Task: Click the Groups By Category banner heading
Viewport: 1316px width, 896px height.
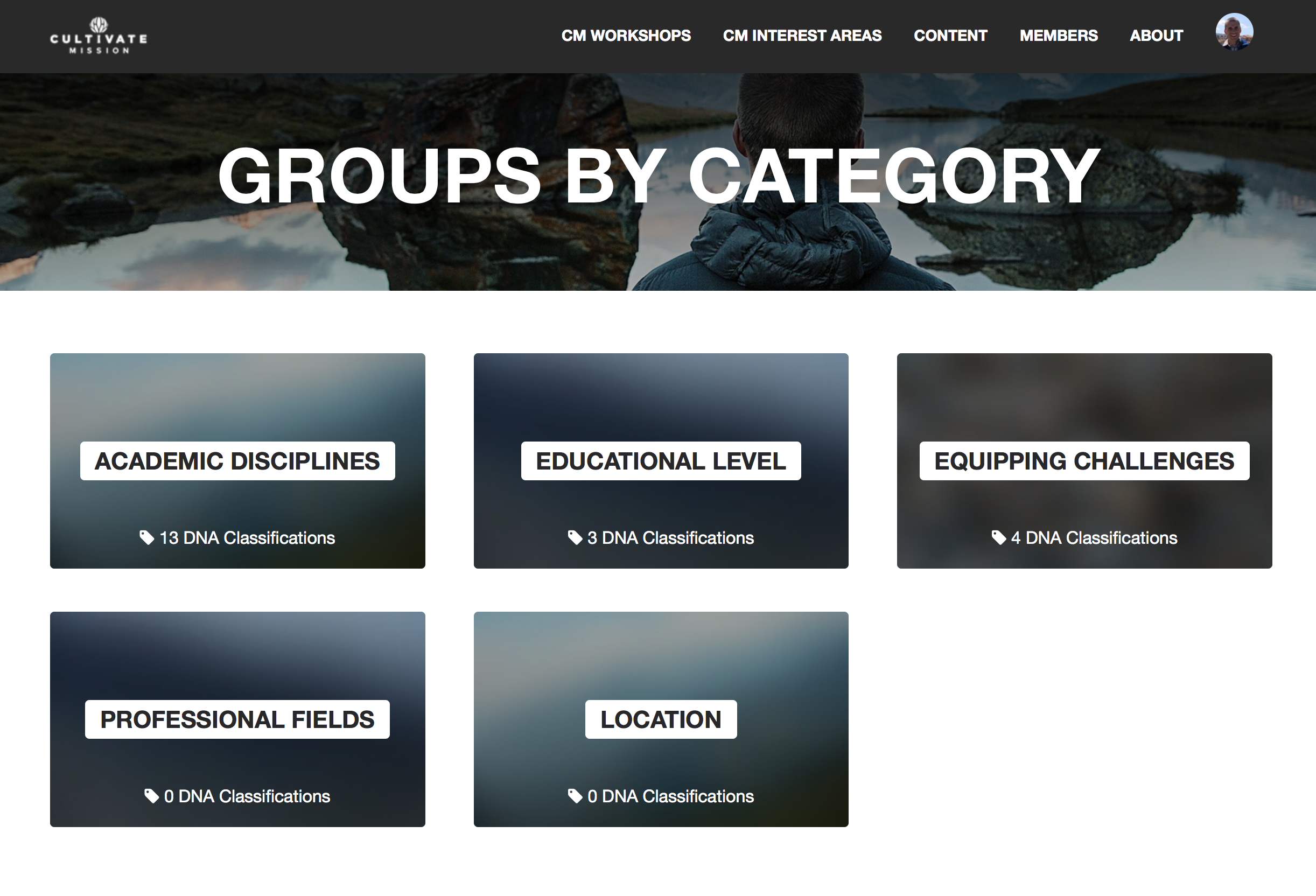Action: (658, 176)
